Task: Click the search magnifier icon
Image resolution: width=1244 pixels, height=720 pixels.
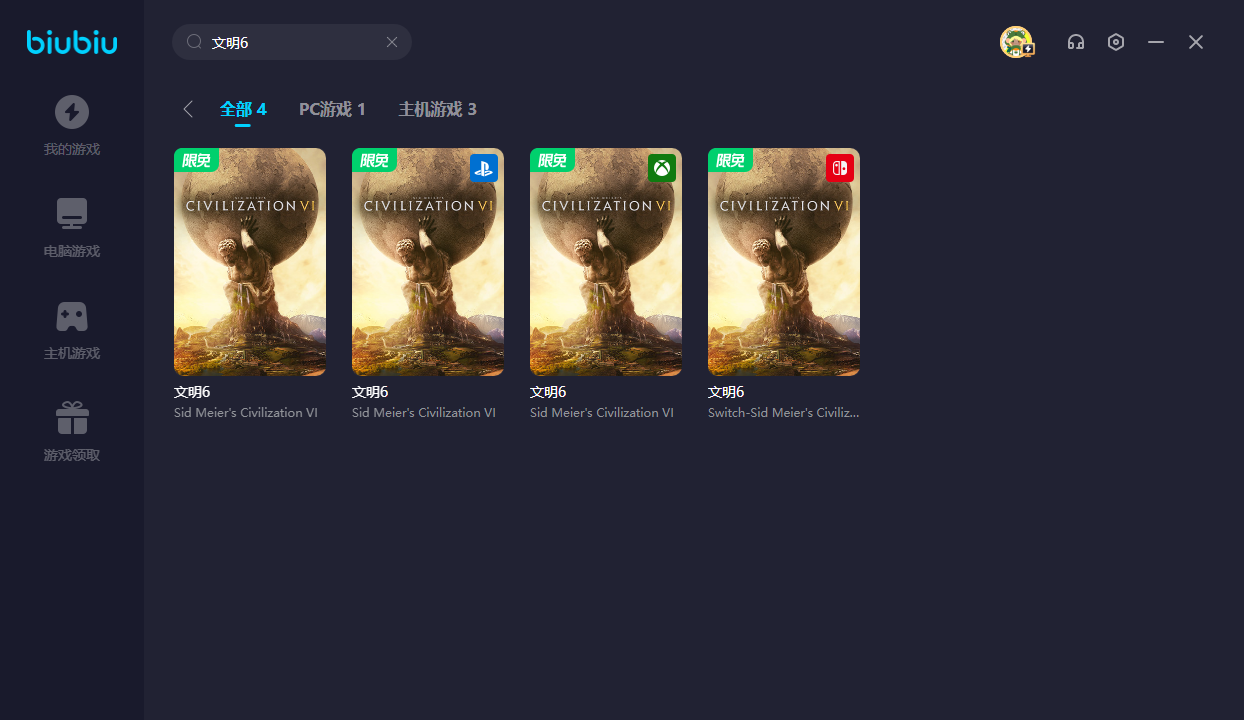Action: click(x=194, y=42)
